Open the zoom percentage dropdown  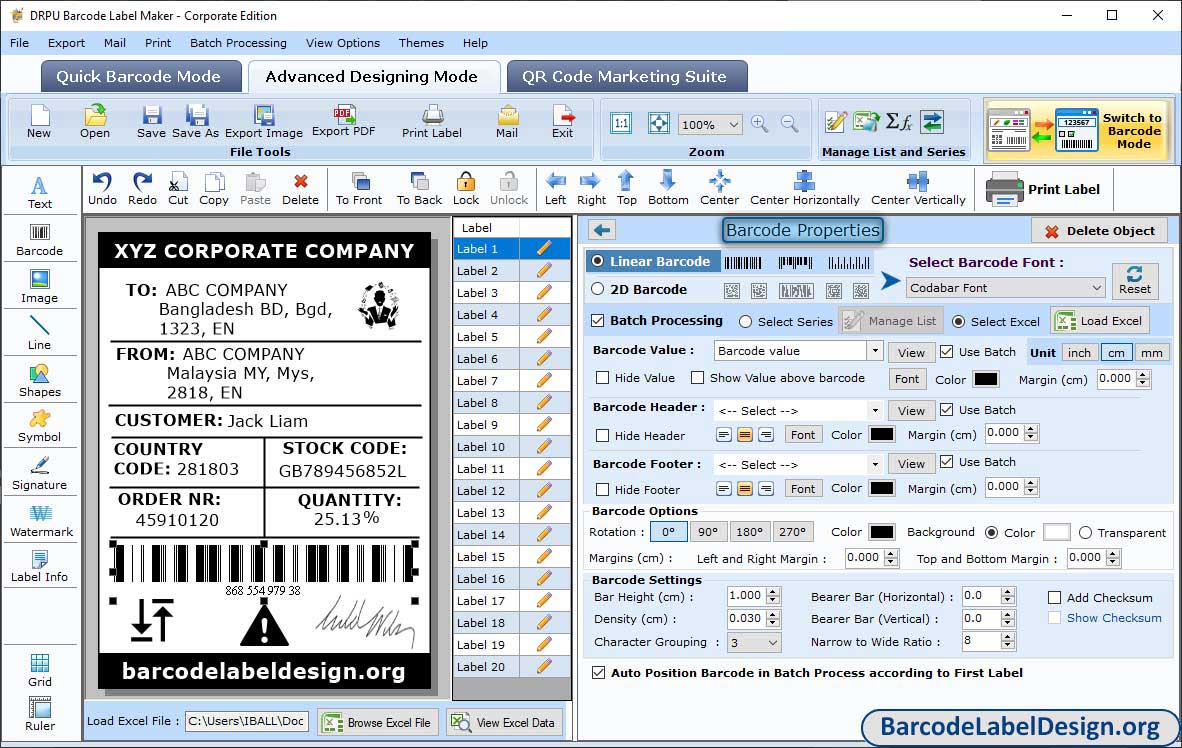pyautogui.click(x=709, y=124)
